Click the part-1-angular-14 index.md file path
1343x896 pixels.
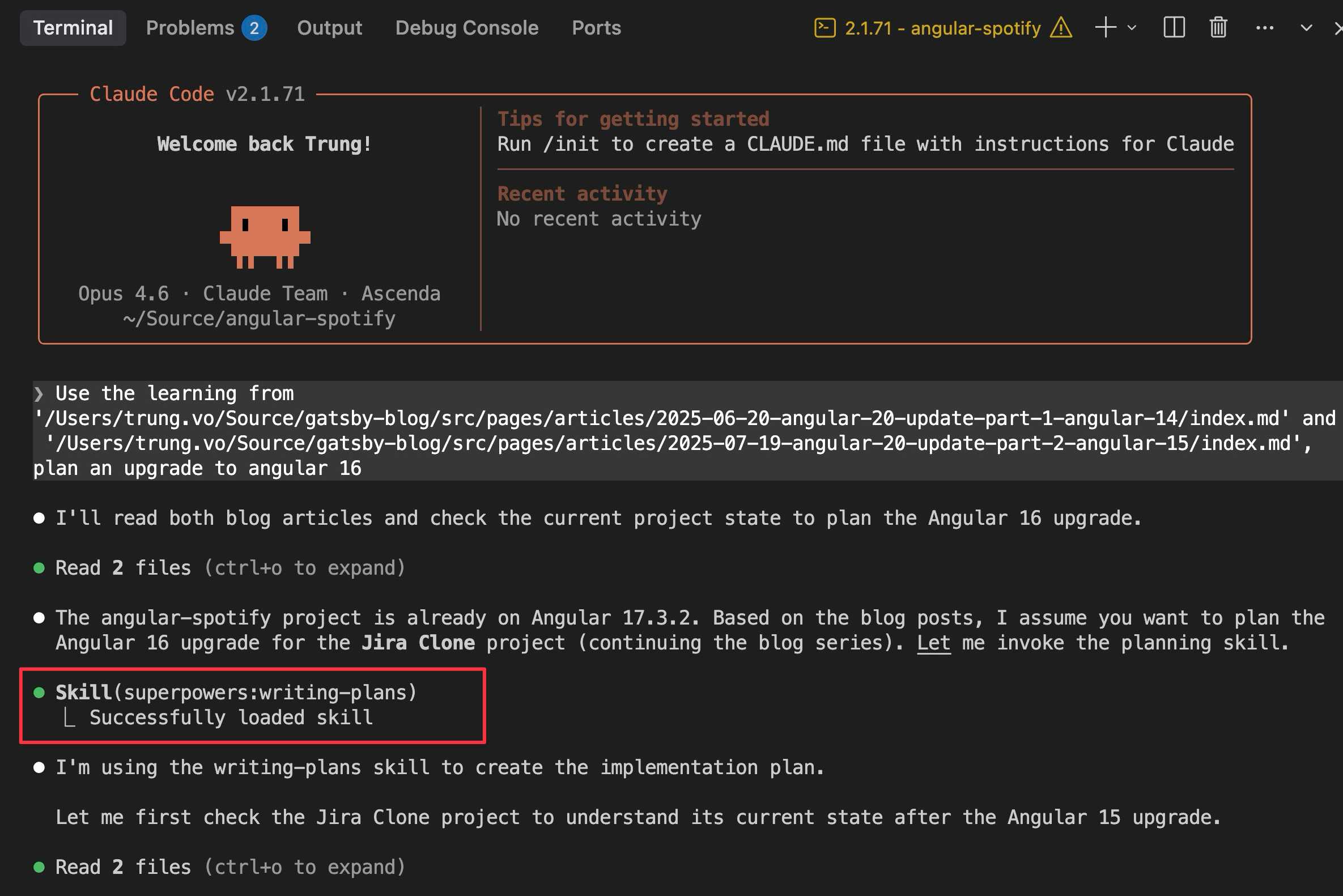(x=661, y=418)
